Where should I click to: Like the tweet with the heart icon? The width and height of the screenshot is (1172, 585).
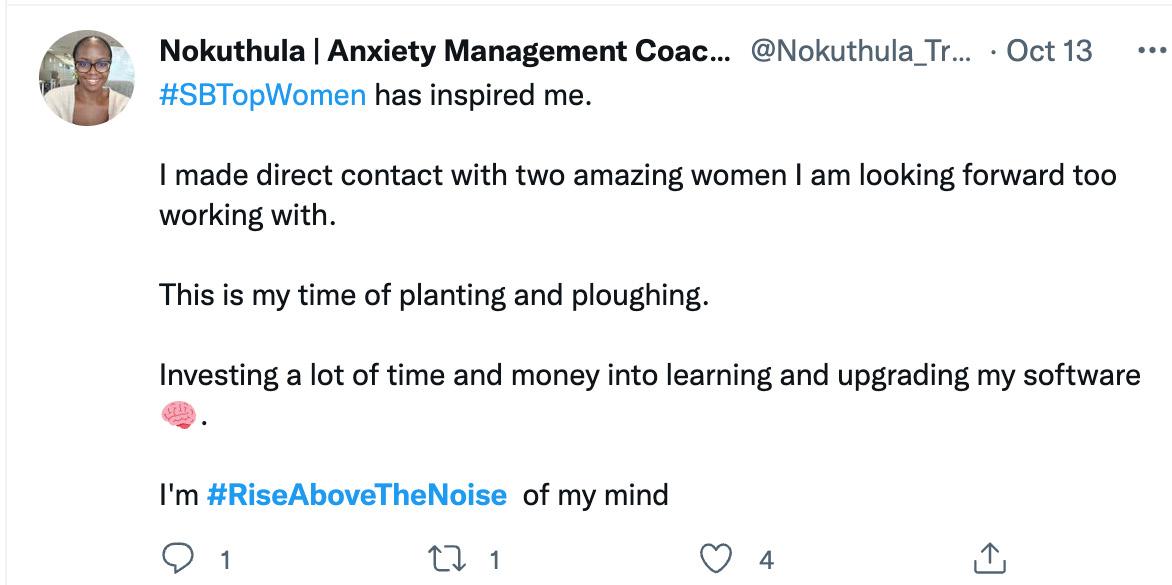click(x=716, y=559)
